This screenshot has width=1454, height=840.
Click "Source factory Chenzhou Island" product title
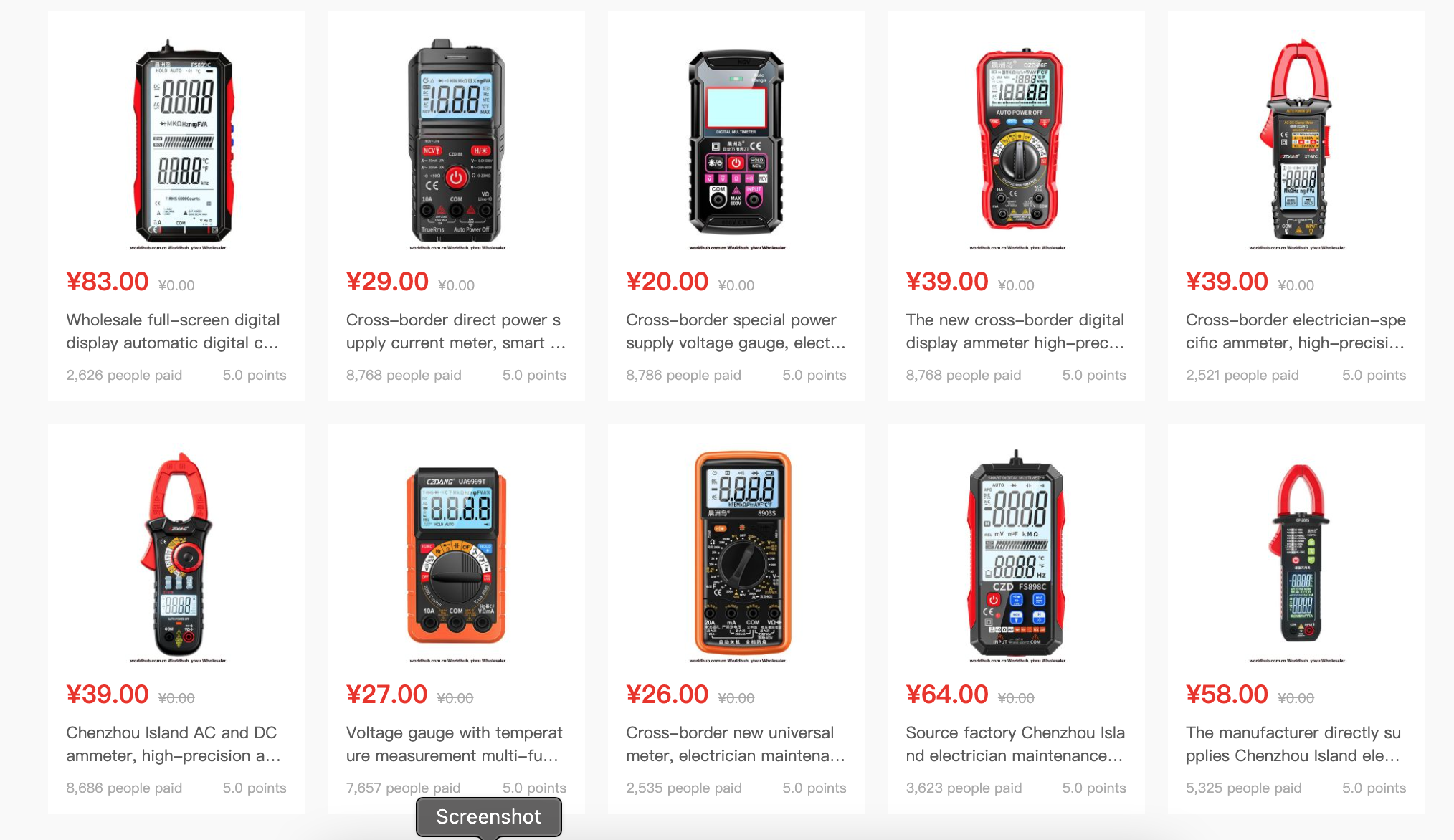point(1015,744)
